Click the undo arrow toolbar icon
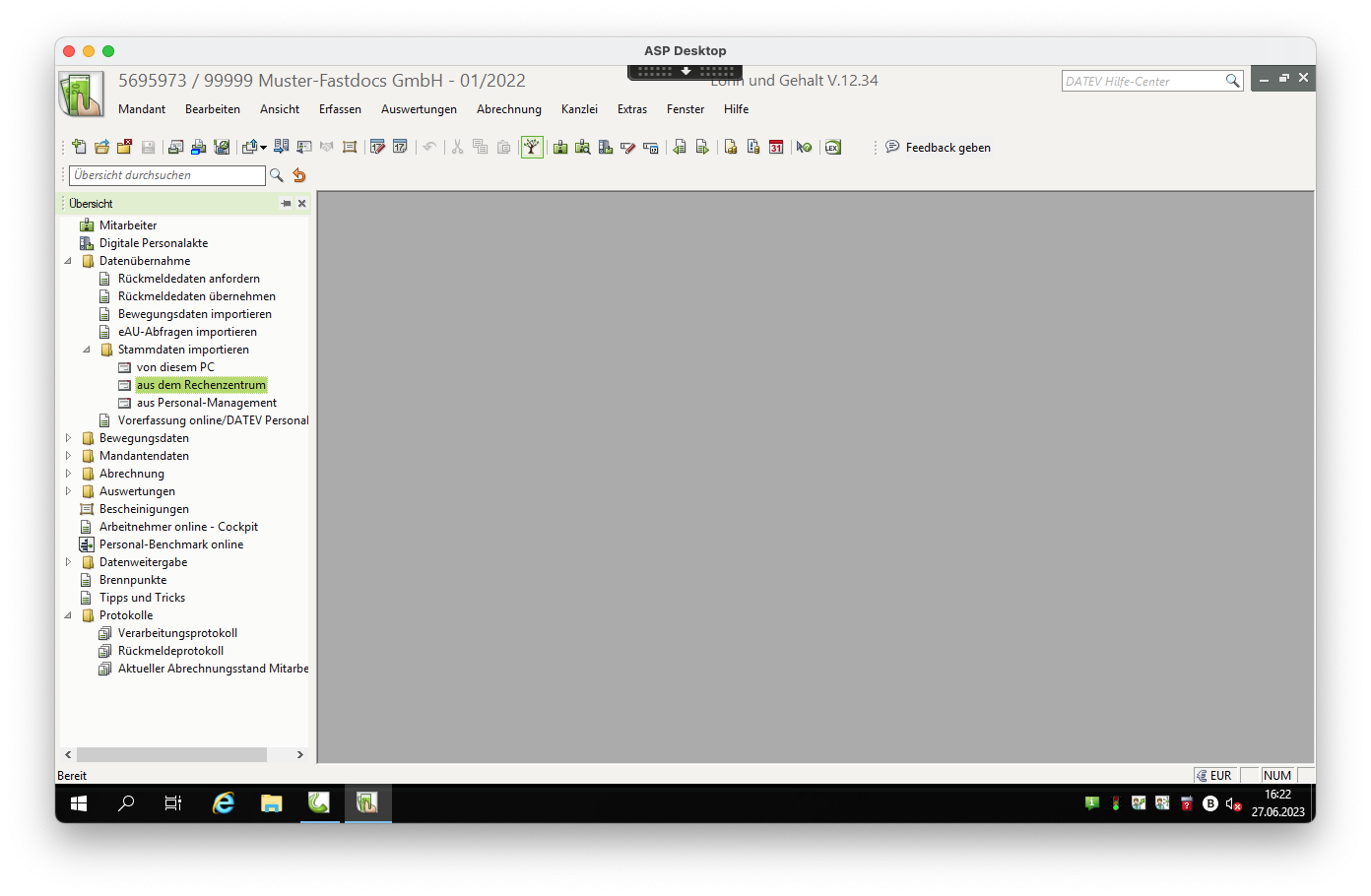The height and width of the screenshot is (896, 1371). (x=429, y=147)
